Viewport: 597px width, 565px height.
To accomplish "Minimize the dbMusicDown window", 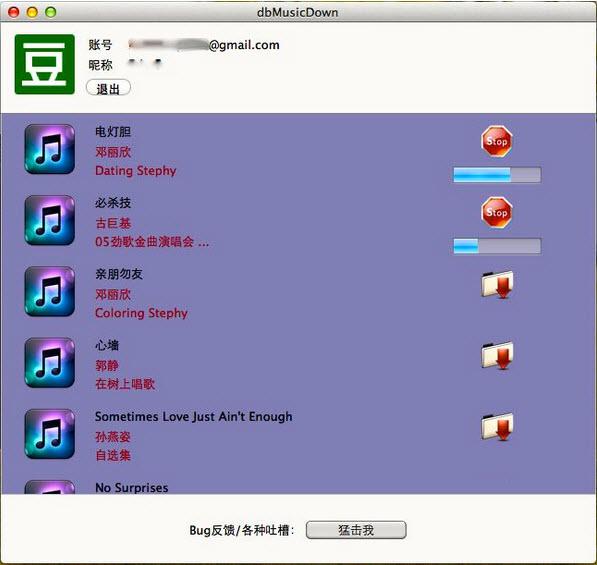I will click(32, 12).
